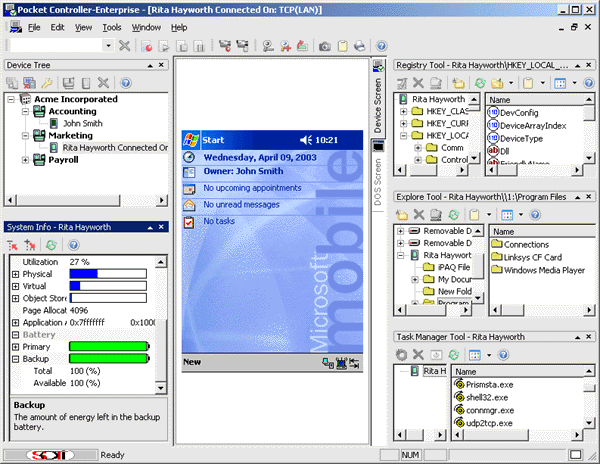Collapse the Acme Incorporated tree node
This screenshot has width=600, height=464.
11,99
